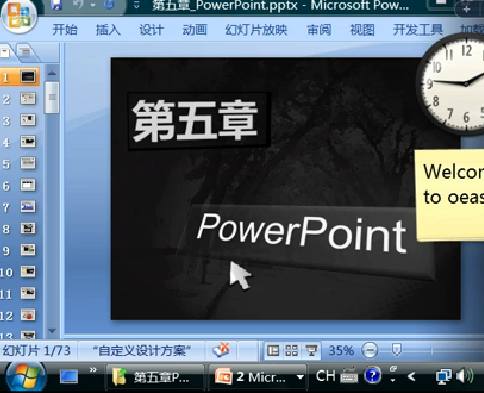Click the keyboard icon on language bar
Viewport: 484px width, 393px height.
349,376
